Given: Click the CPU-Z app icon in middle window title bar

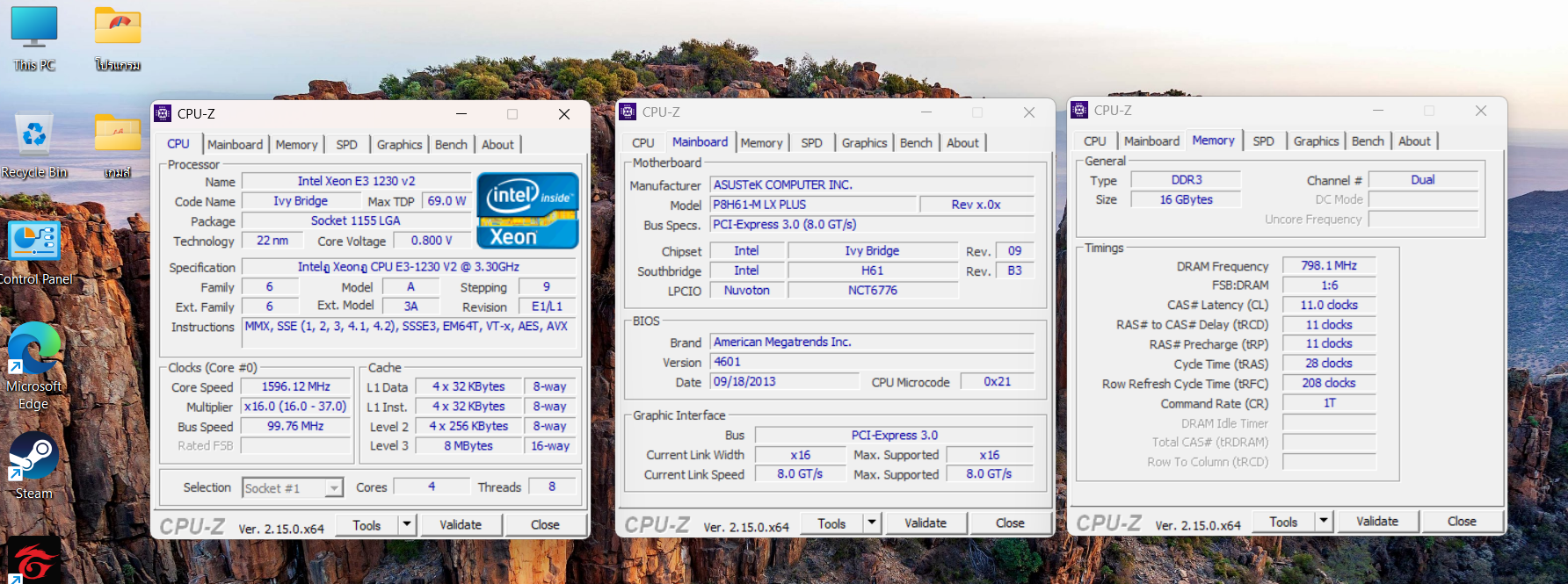Looking at the screenshot, I should click(628, 112).
